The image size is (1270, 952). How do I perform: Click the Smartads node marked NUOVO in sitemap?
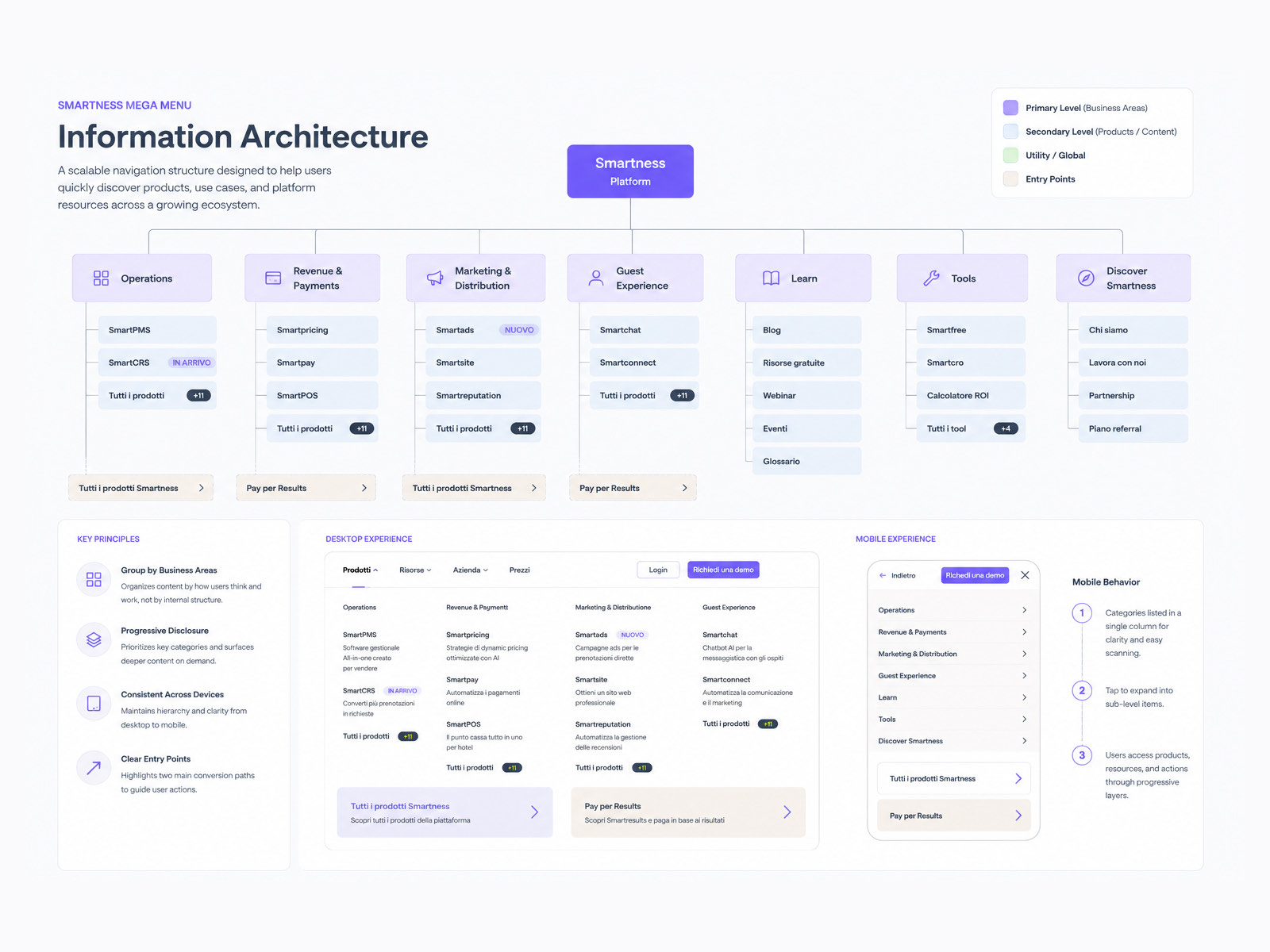483,330
